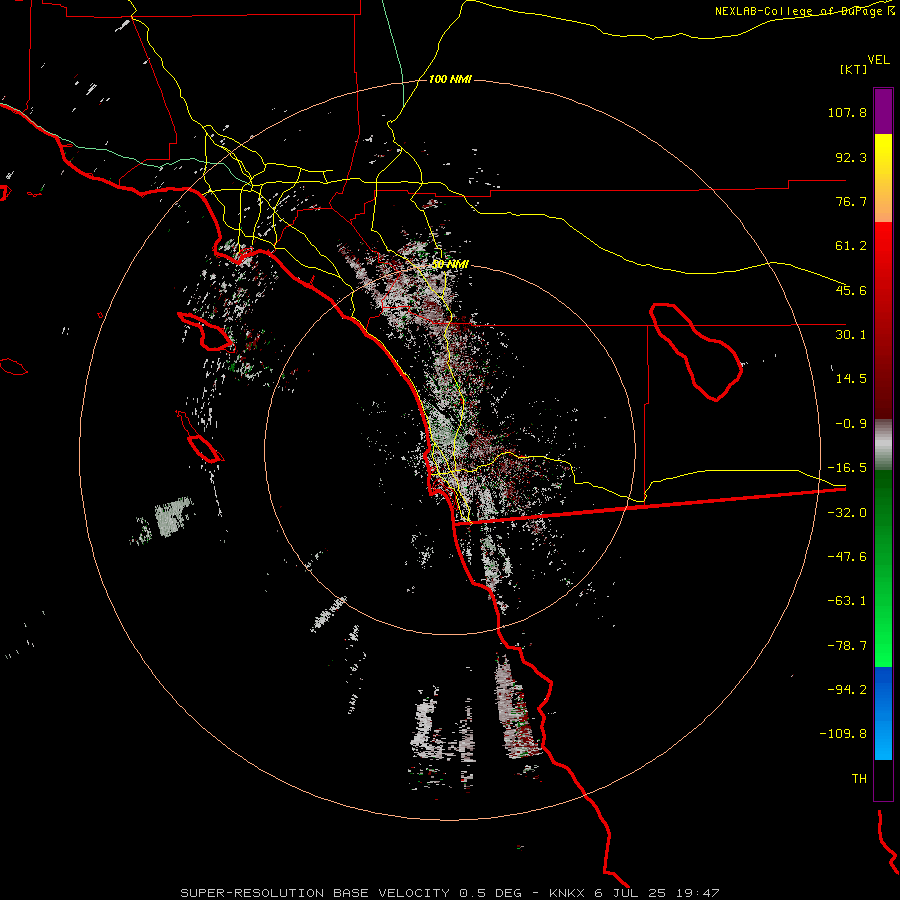Pick the green segment of the color bar
The height and width of the screenshot is (900, 900).
tap(883, 569)
